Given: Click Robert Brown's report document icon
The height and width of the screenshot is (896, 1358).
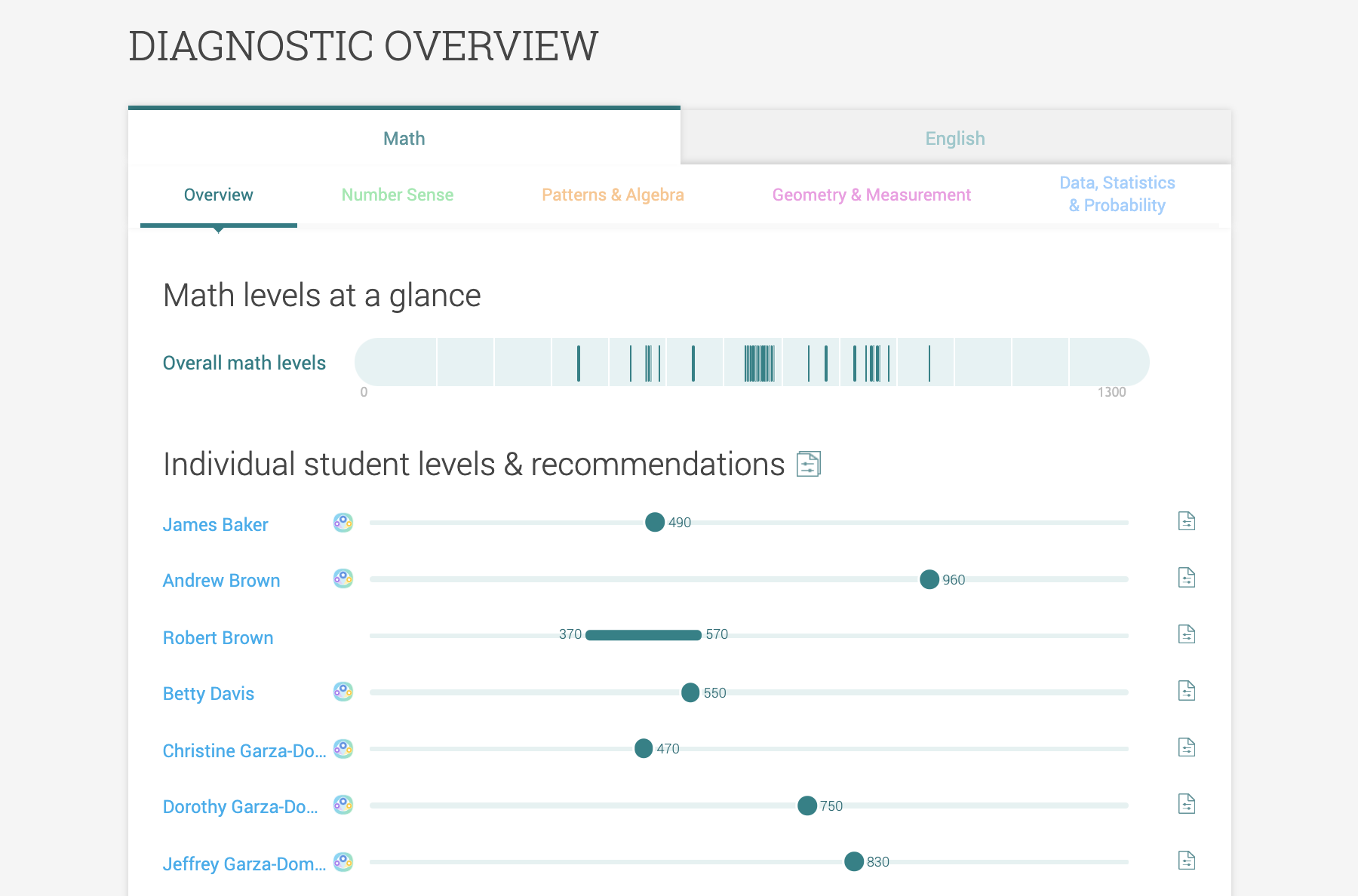Looking at the screenshot, I should (x=1186, y=634).
